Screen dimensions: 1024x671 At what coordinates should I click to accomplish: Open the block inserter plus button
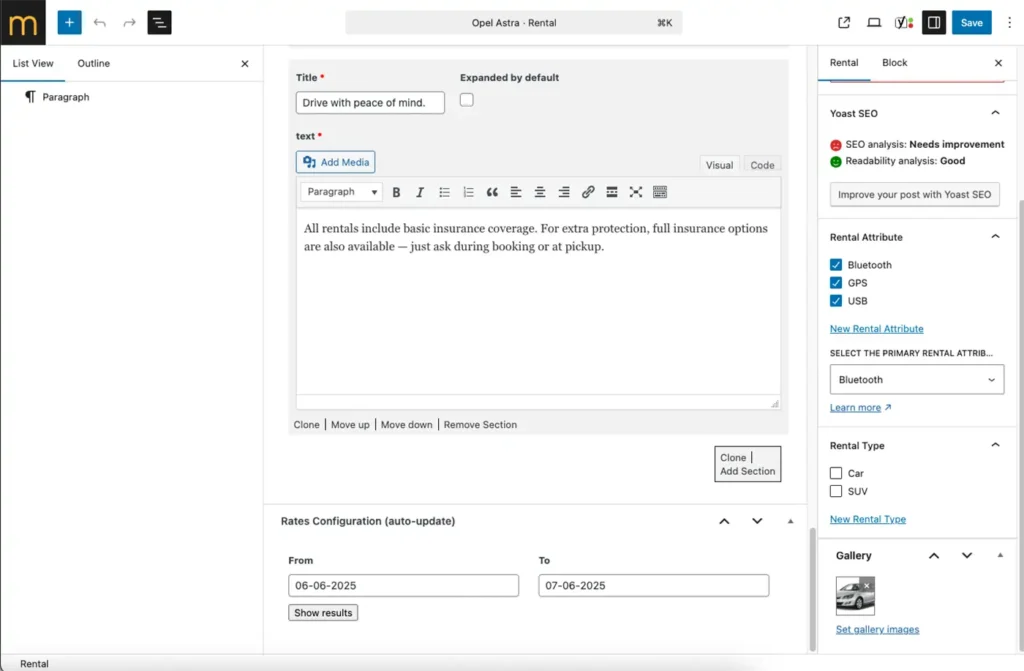(x=69, y=22)
